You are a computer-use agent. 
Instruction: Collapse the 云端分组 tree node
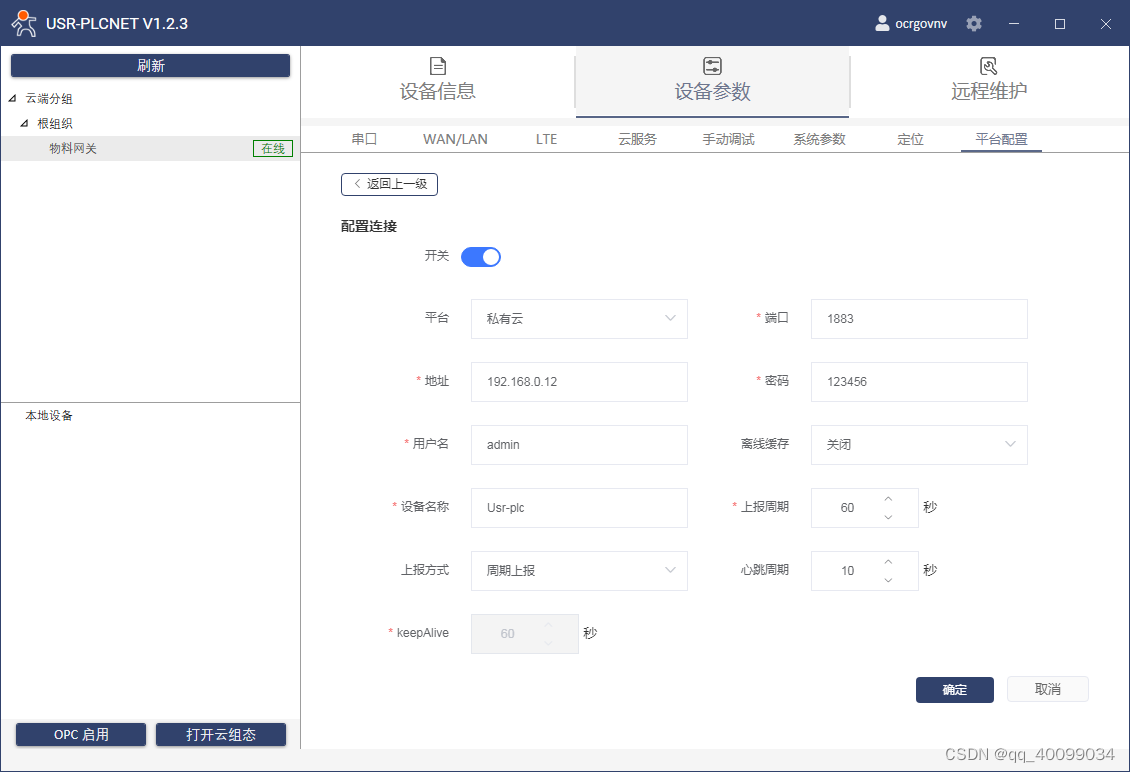coord(10,98)
